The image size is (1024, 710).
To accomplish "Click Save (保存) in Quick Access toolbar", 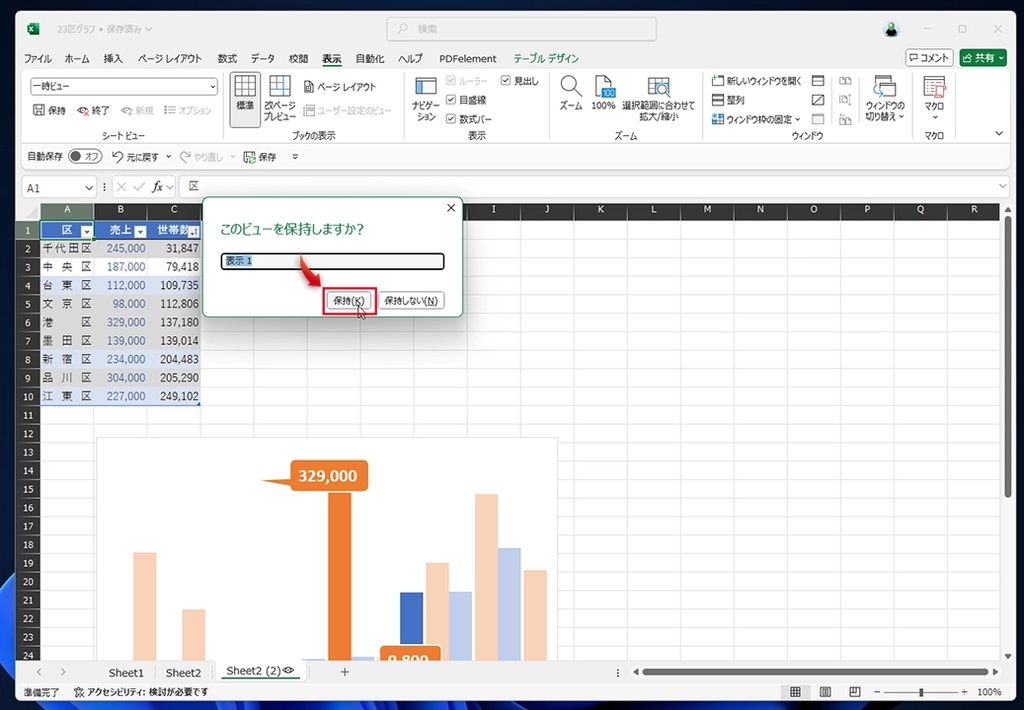I will [x=259, y=157].
